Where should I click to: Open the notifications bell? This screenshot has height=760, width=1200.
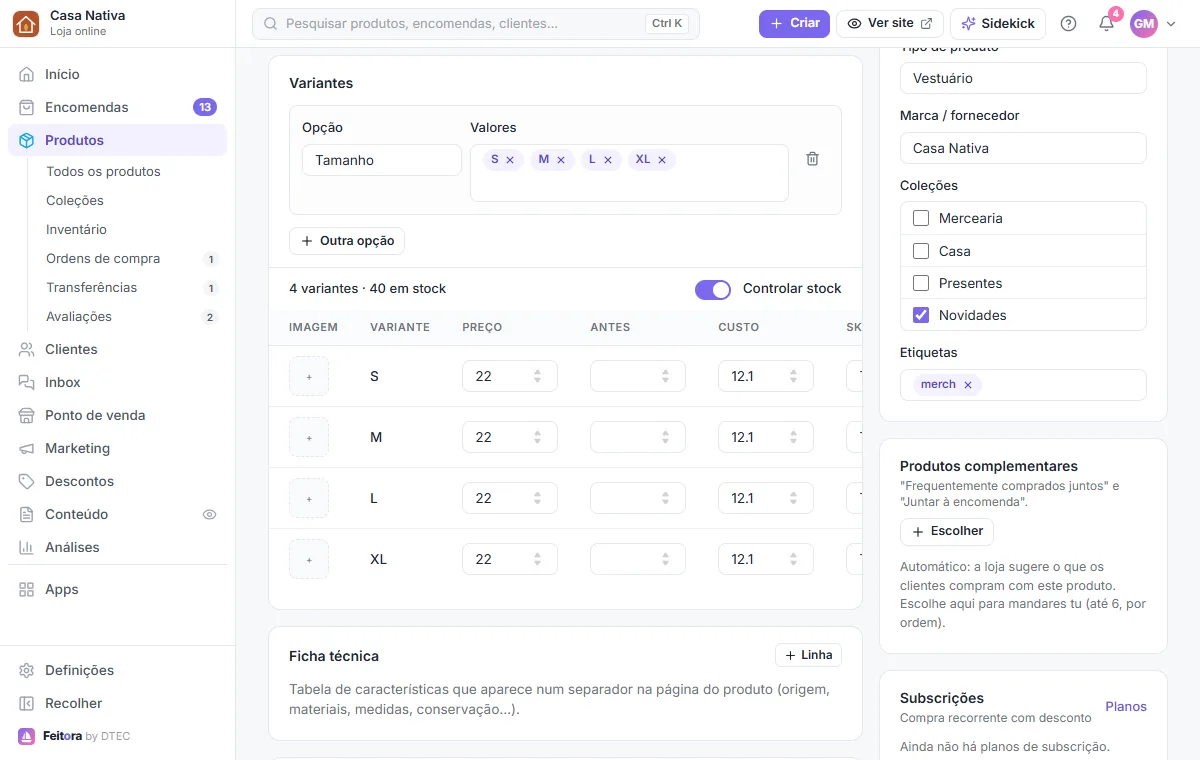pos(1106,24)
